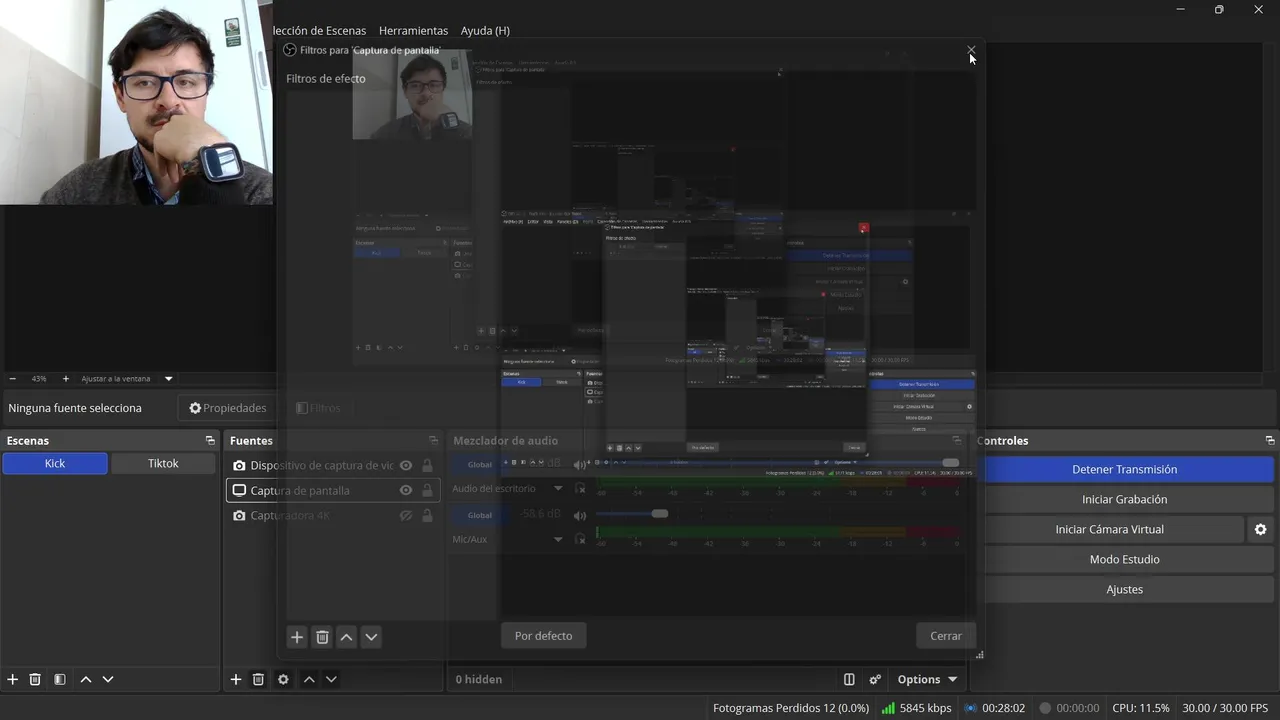Open scene filters icon in Escenas toolbar

(60, 679)
